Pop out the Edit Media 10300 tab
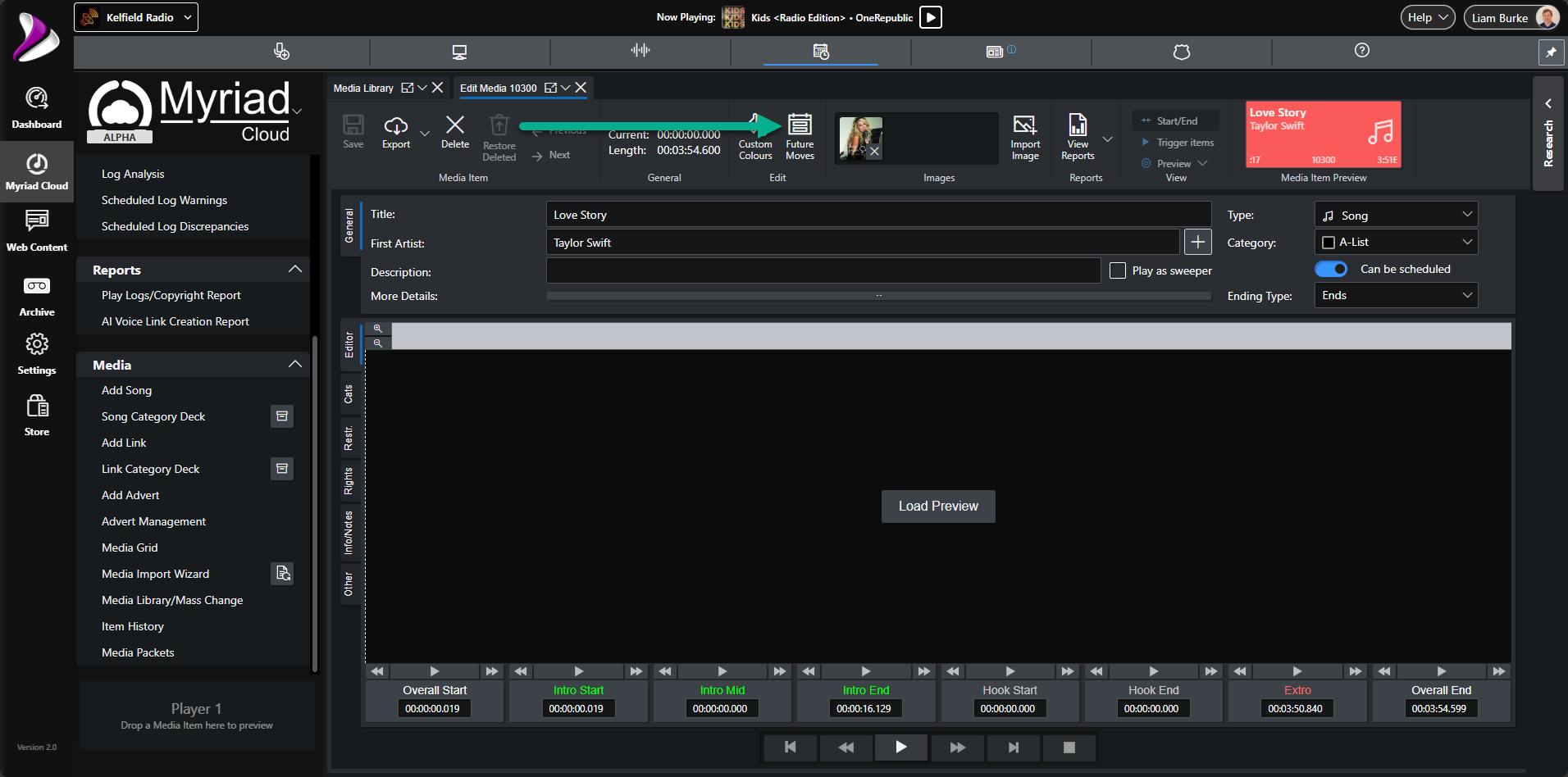The height and width of the screenshot is (777, 1568). coord(551,88)
